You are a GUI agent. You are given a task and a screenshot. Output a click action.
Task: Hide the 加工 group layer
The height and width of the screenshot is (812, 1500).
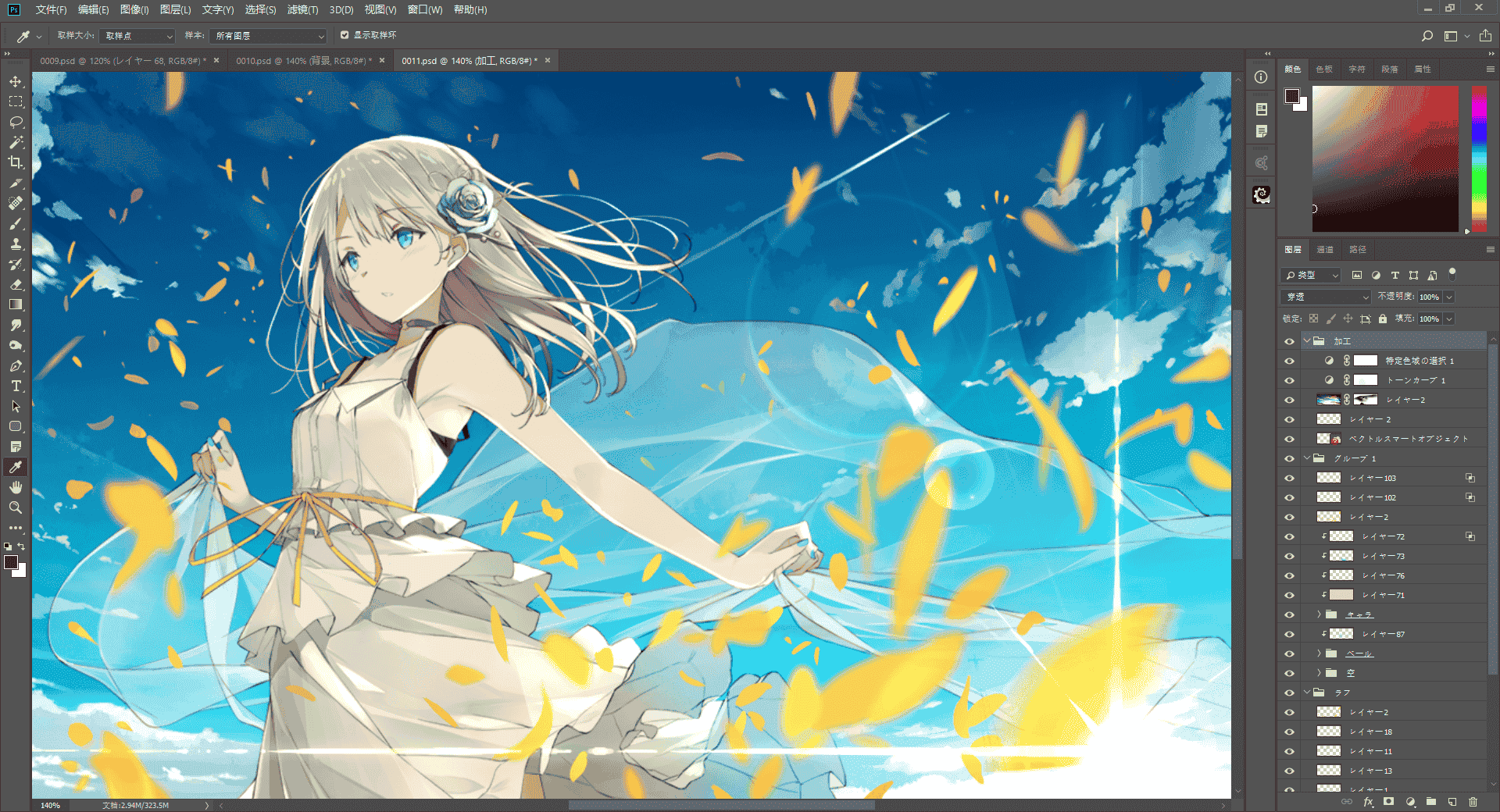1289,341
